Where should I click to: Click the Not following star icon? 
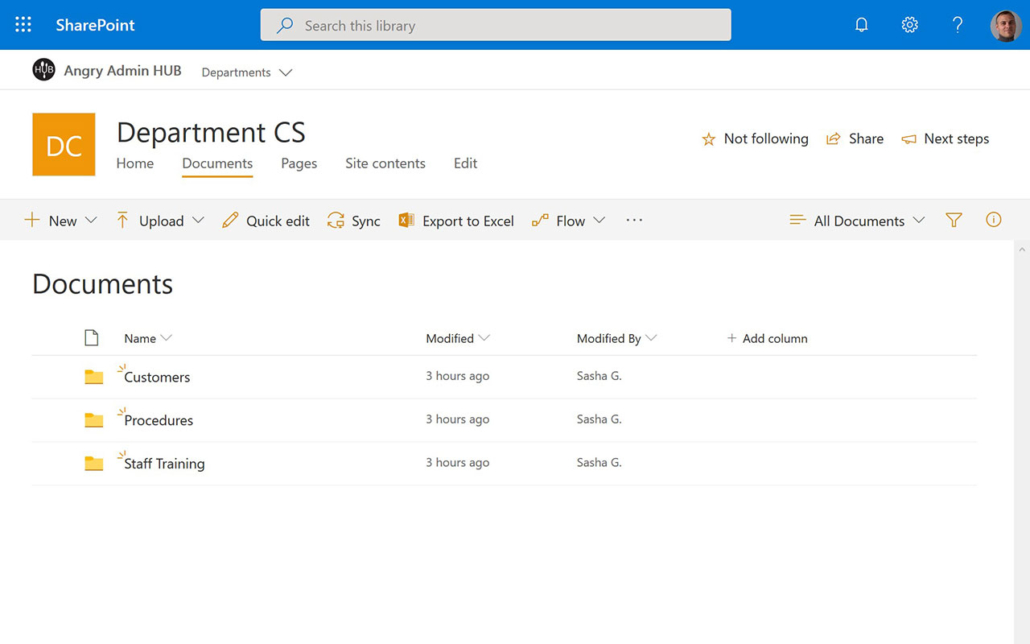coord(708,139)
